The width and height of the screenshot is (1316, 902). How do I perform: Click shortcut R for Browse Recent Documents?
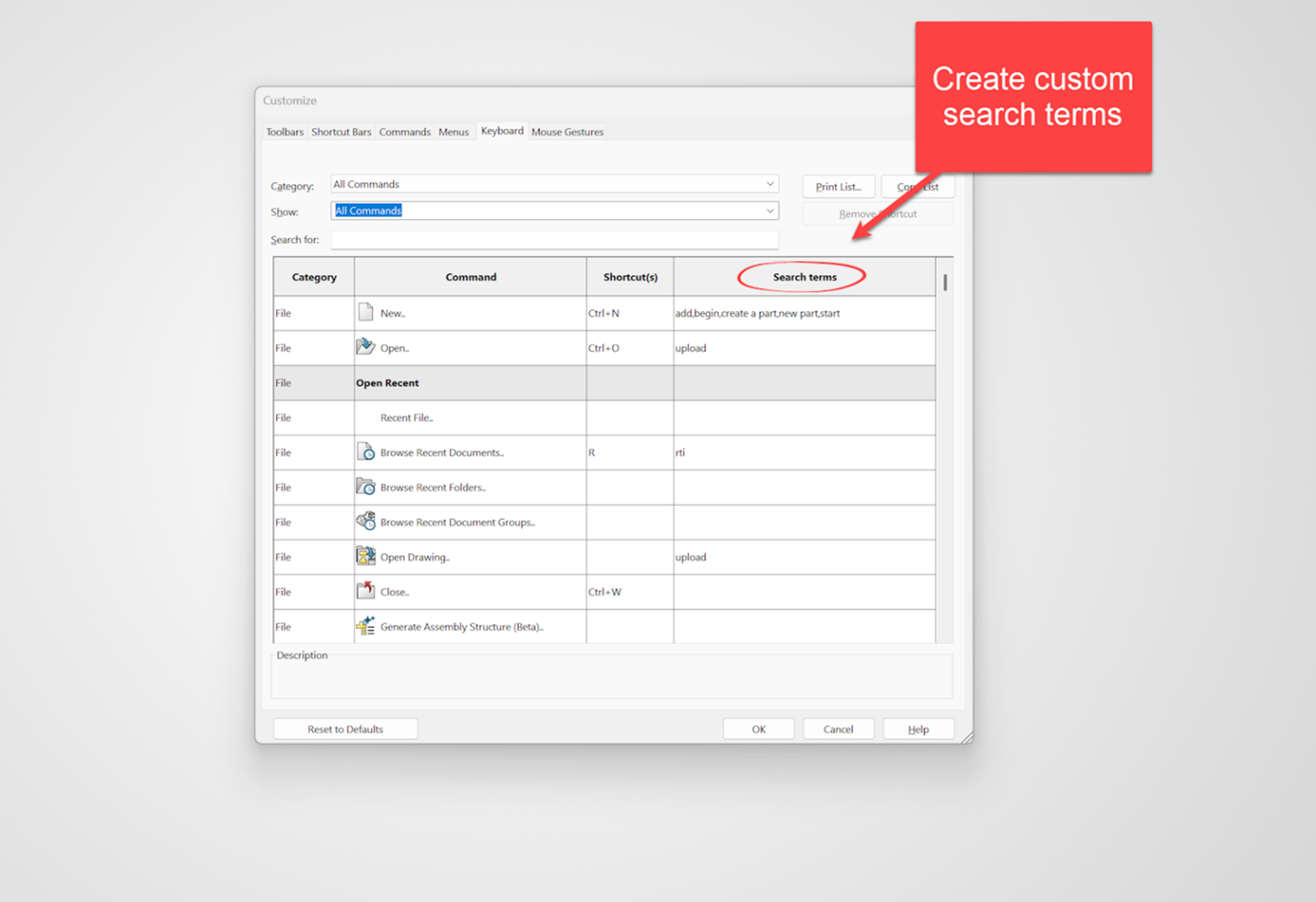click(630, 453)
